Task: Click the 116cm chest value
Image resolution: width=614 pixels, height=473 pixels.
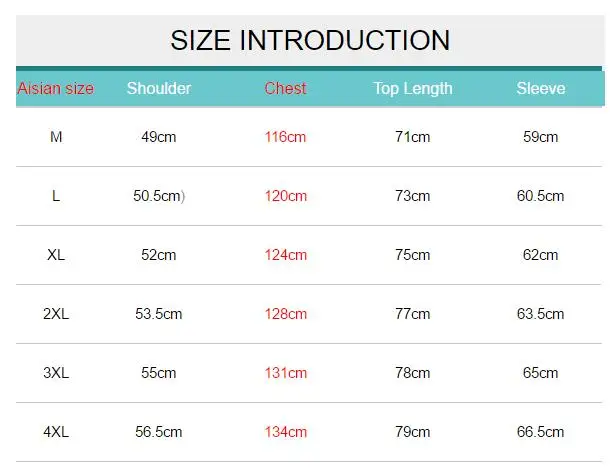Action: [285, 137]
